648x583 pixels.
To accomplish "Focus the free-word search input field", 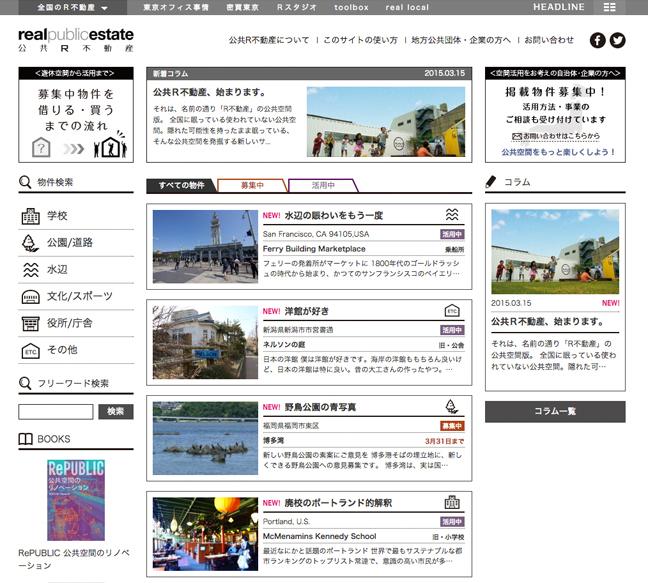I will pyautogui.click(x=56, y=412).
